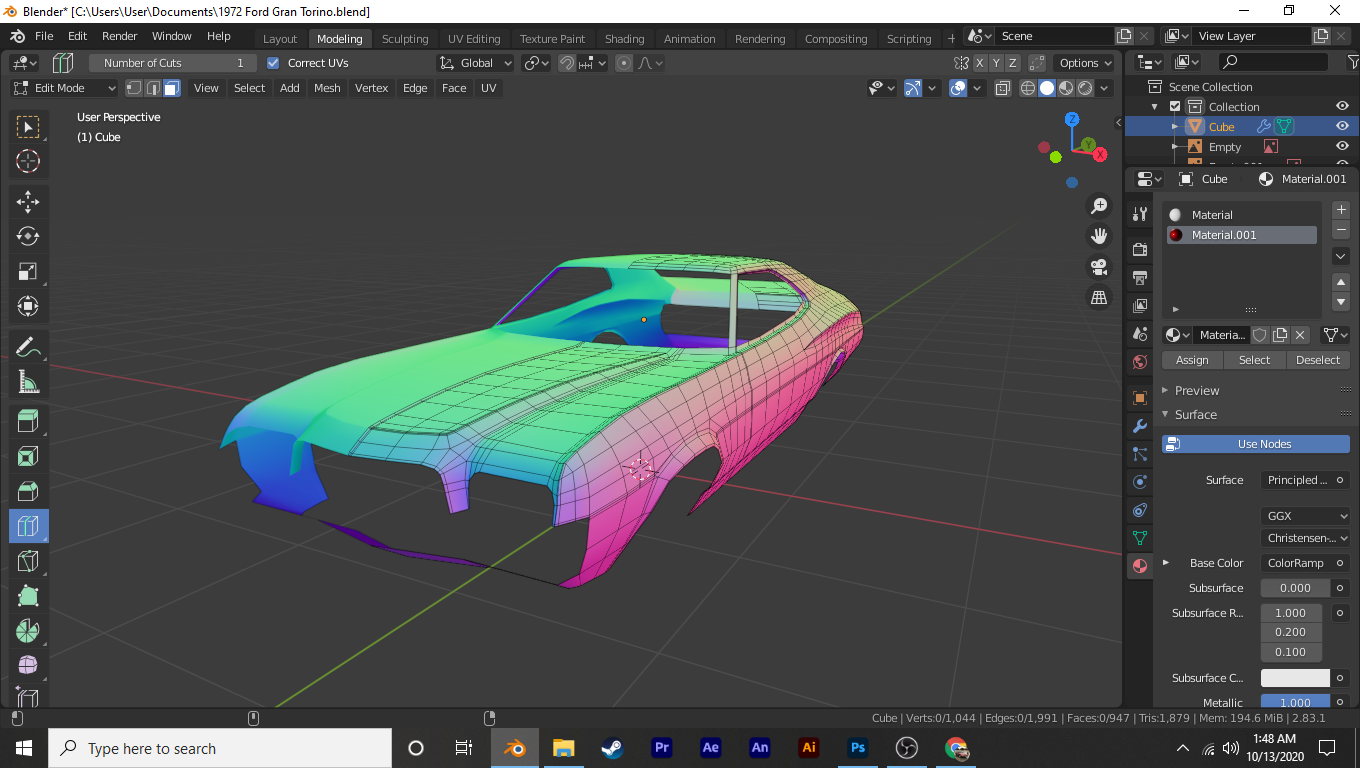
Task: Open the Render menu
Action: click(120, 36)
